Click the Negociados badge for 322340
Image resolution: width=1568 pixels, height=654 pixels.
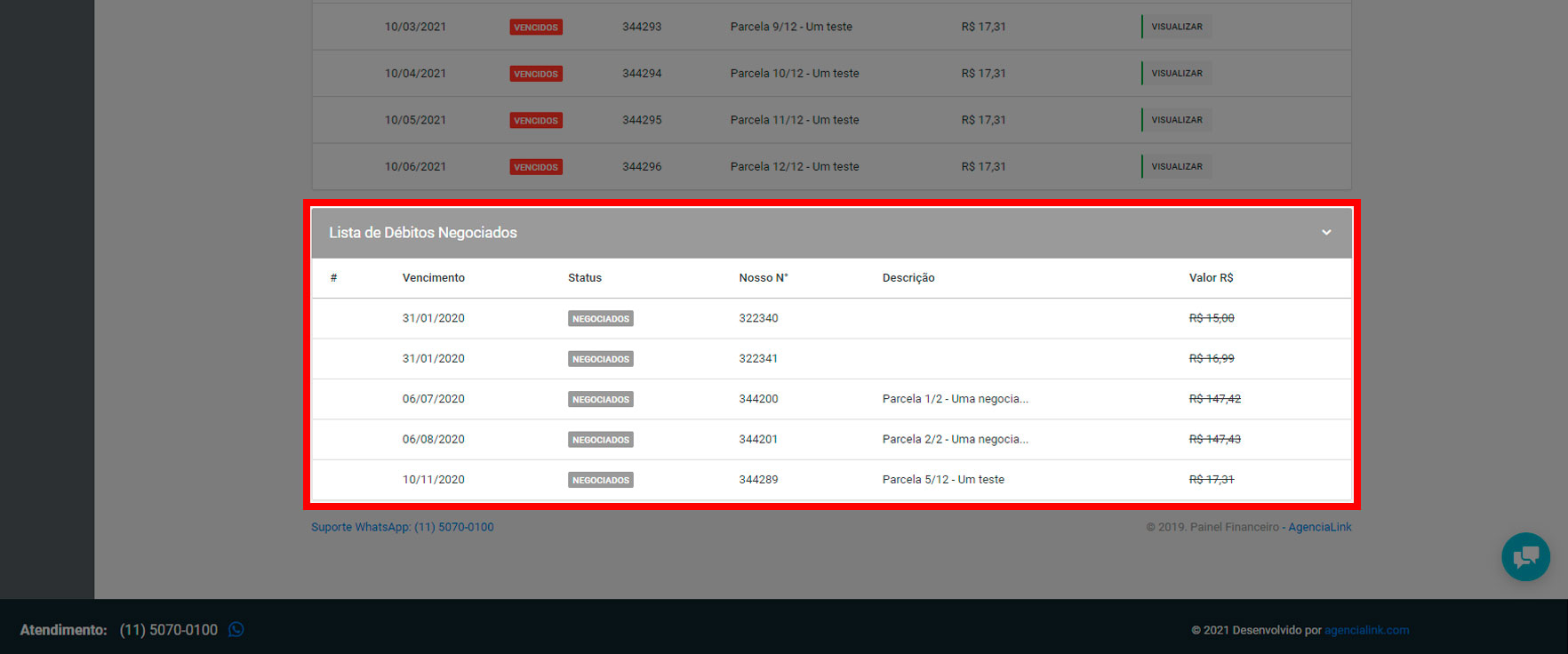[x=600, y=319]
